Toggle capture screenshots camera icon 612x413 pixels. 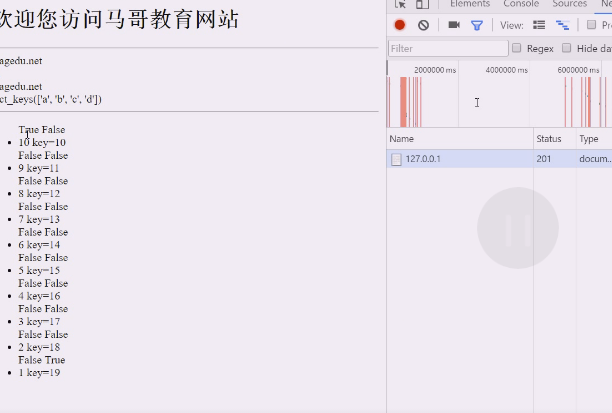(454, 25)
